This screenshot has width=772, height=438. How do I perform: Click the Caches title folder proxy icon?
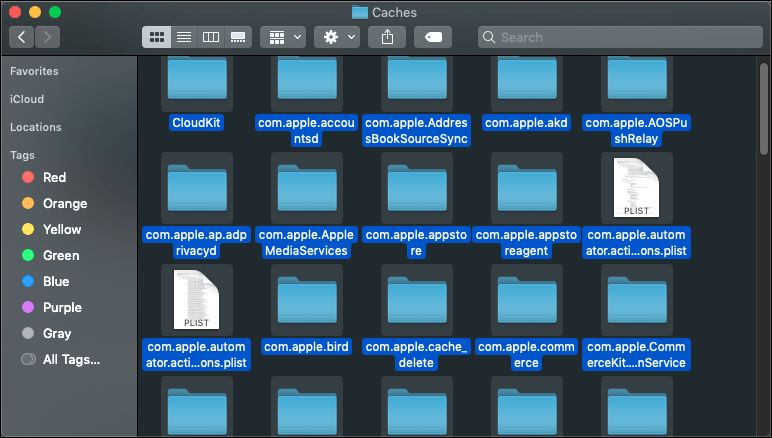pos(360,12)
